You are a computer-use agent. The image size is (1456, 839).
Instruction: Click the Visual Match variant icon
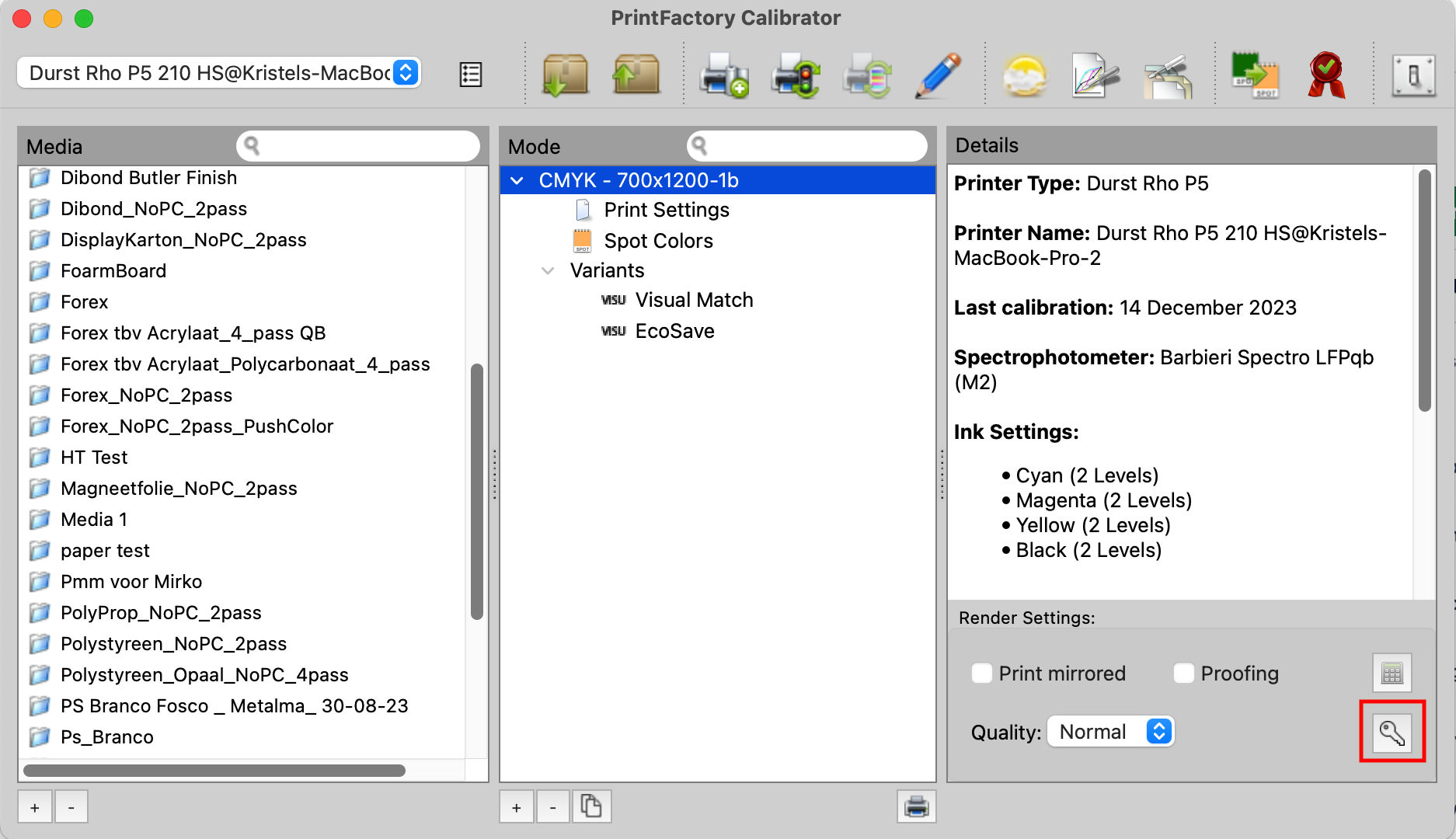point(613,300)
